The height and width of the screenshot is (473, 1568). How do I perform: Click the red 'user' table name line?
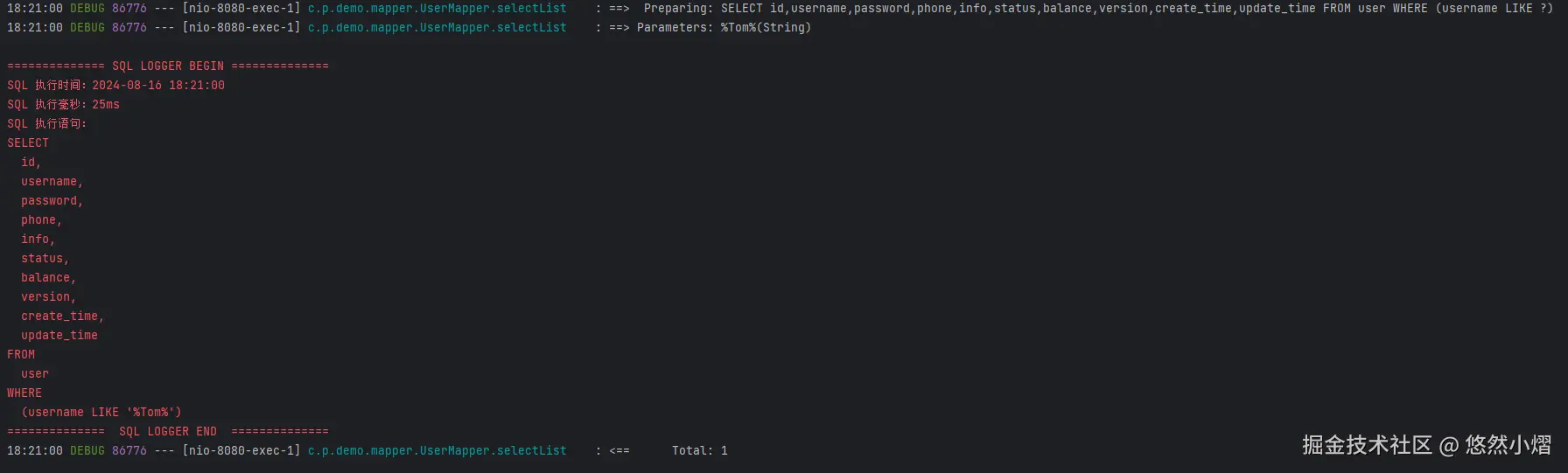coord(35,373)
